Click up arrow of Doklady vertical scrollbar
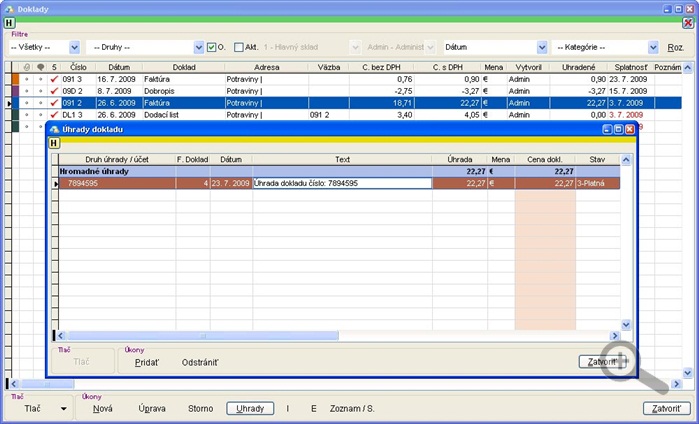This screenshot has height=424, width=699. pos(687,68)
